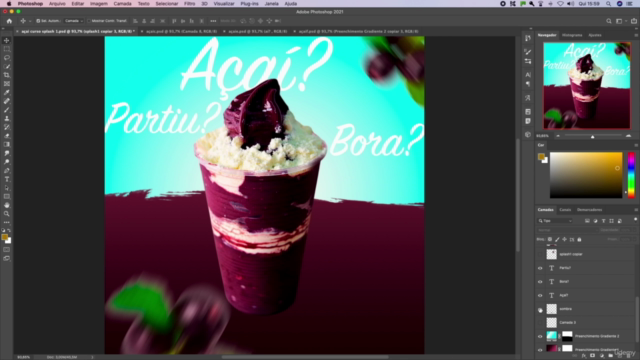Image resolution: width=640 pixels, height=360 pixels.
Task: Select the Pen tool
Action: (x=7, y=171)
